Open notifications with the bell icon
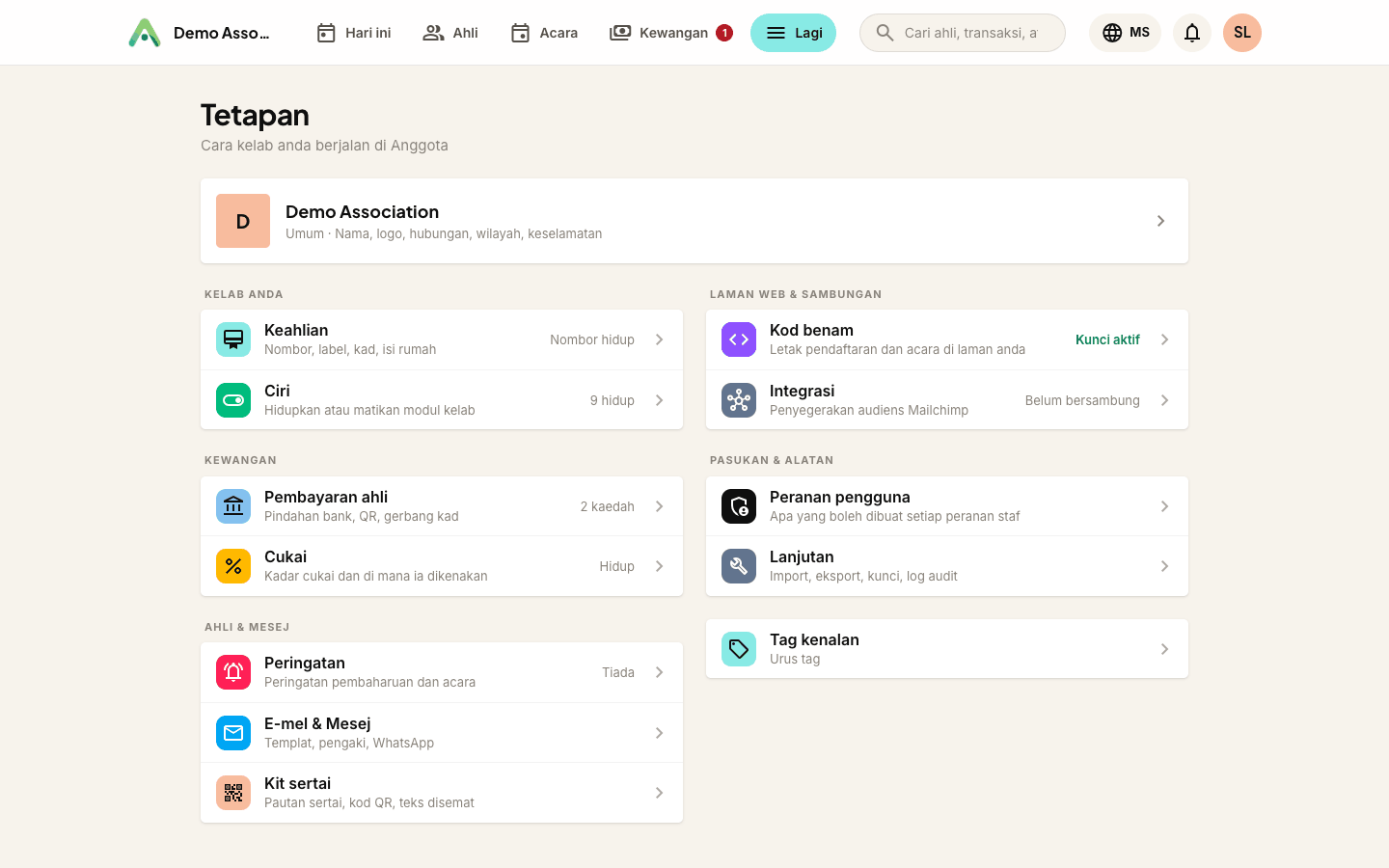Viewport: 1389px width, 868px height. (x=1192, y=33)
